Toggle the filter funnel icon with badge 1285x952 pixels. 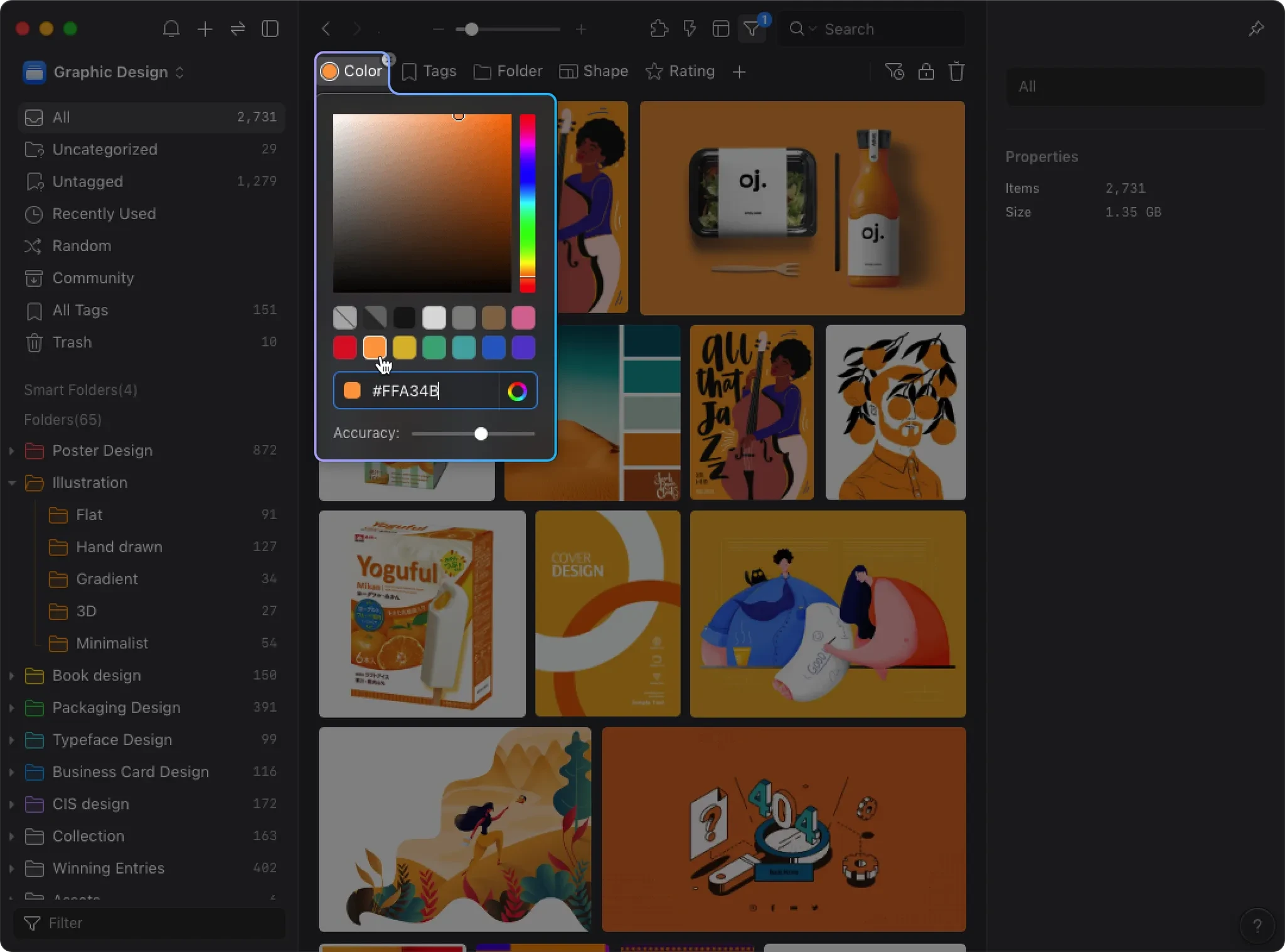point(752,29)
